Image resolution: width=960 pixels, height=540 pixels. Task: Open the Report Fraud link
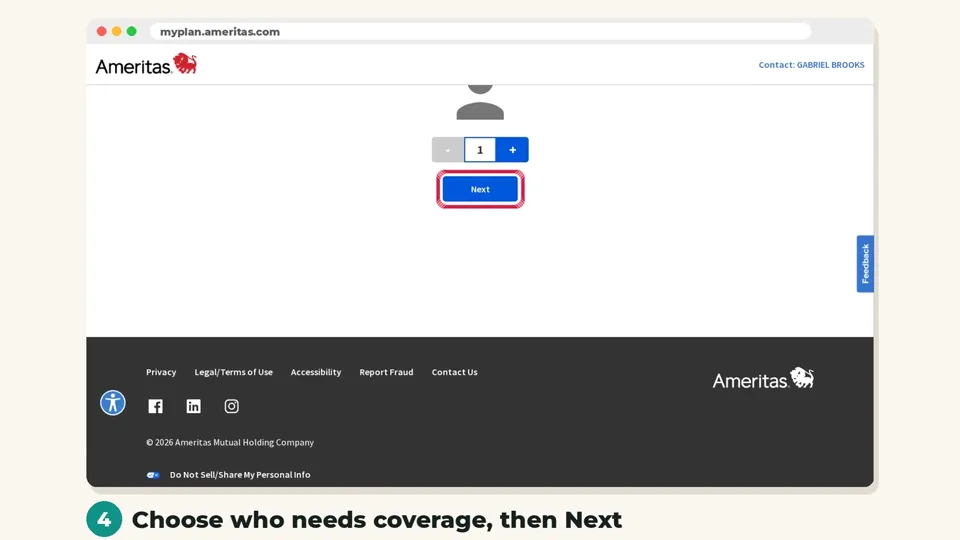click(x=386, y=372)
